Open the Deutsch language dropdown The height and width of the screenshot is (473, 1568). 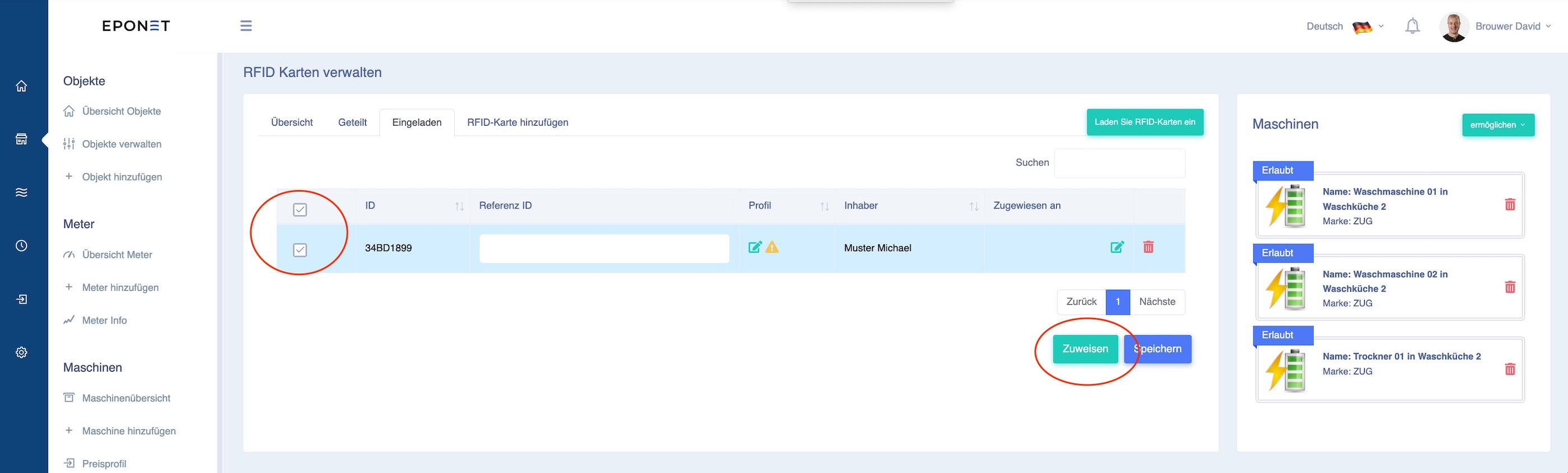[x=1345, y=26]
